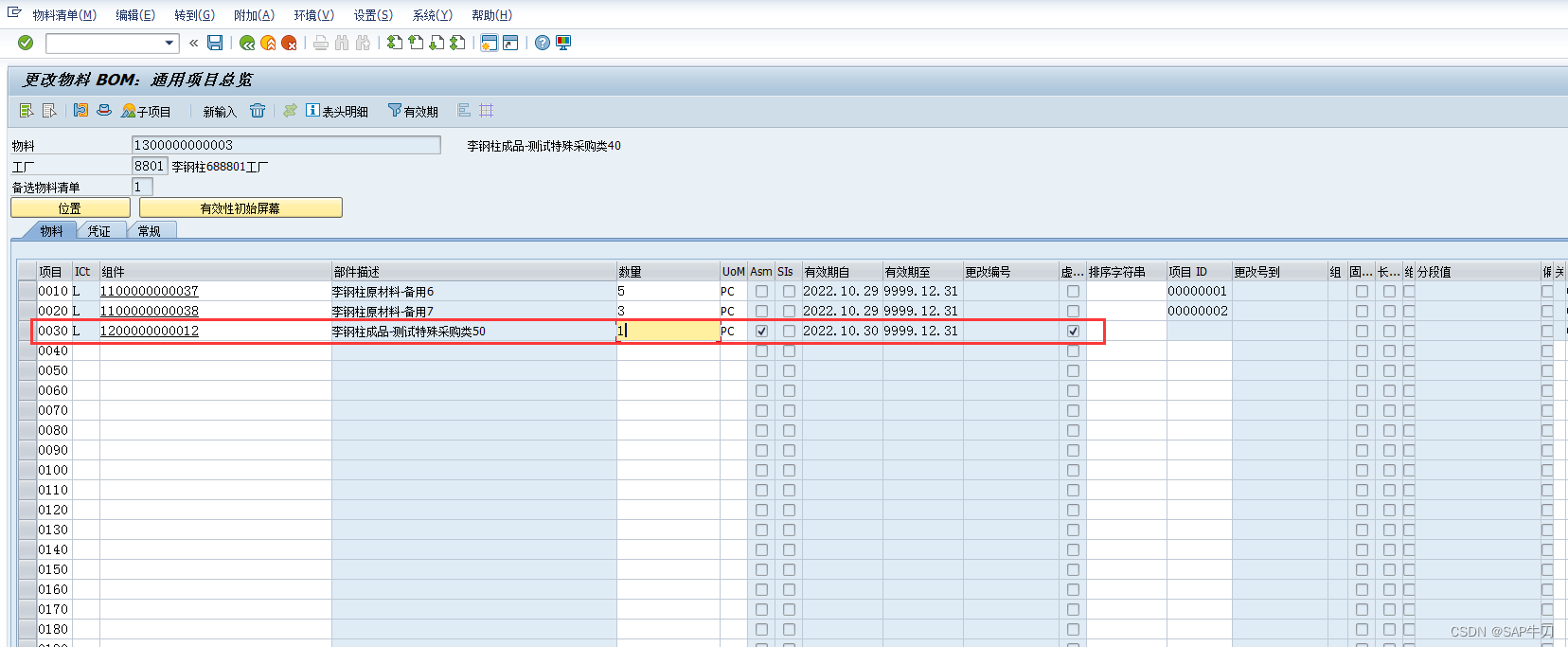This screenshot has height=647, width=1568.
Task: Open the 帮助(H) menu
Action: click(x=492, y=15)
